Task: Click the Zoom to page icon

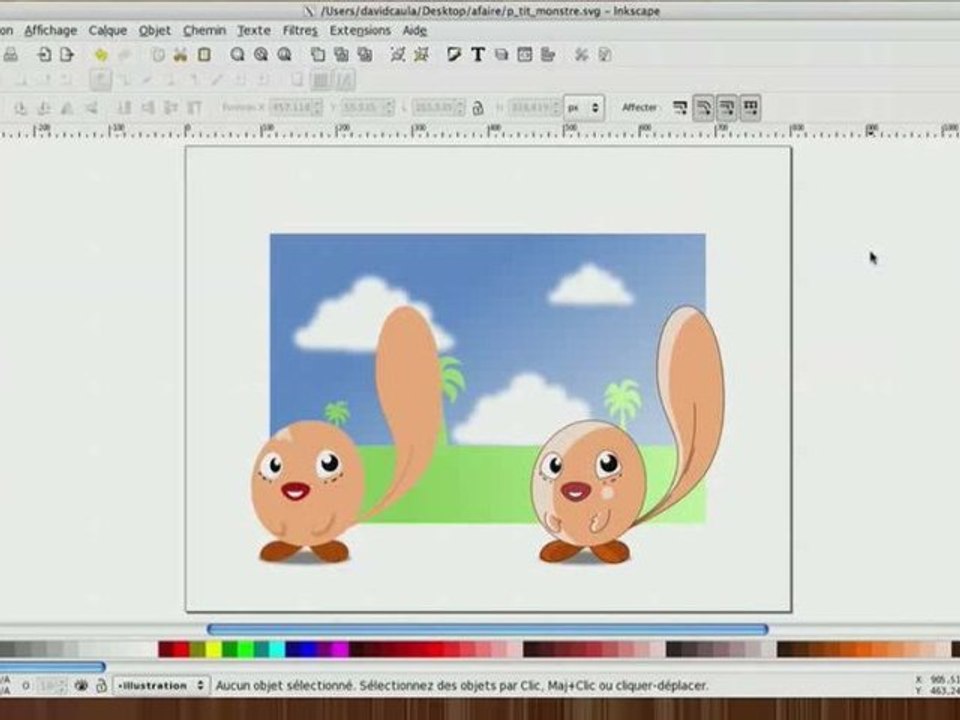Action: pos(284,55)
